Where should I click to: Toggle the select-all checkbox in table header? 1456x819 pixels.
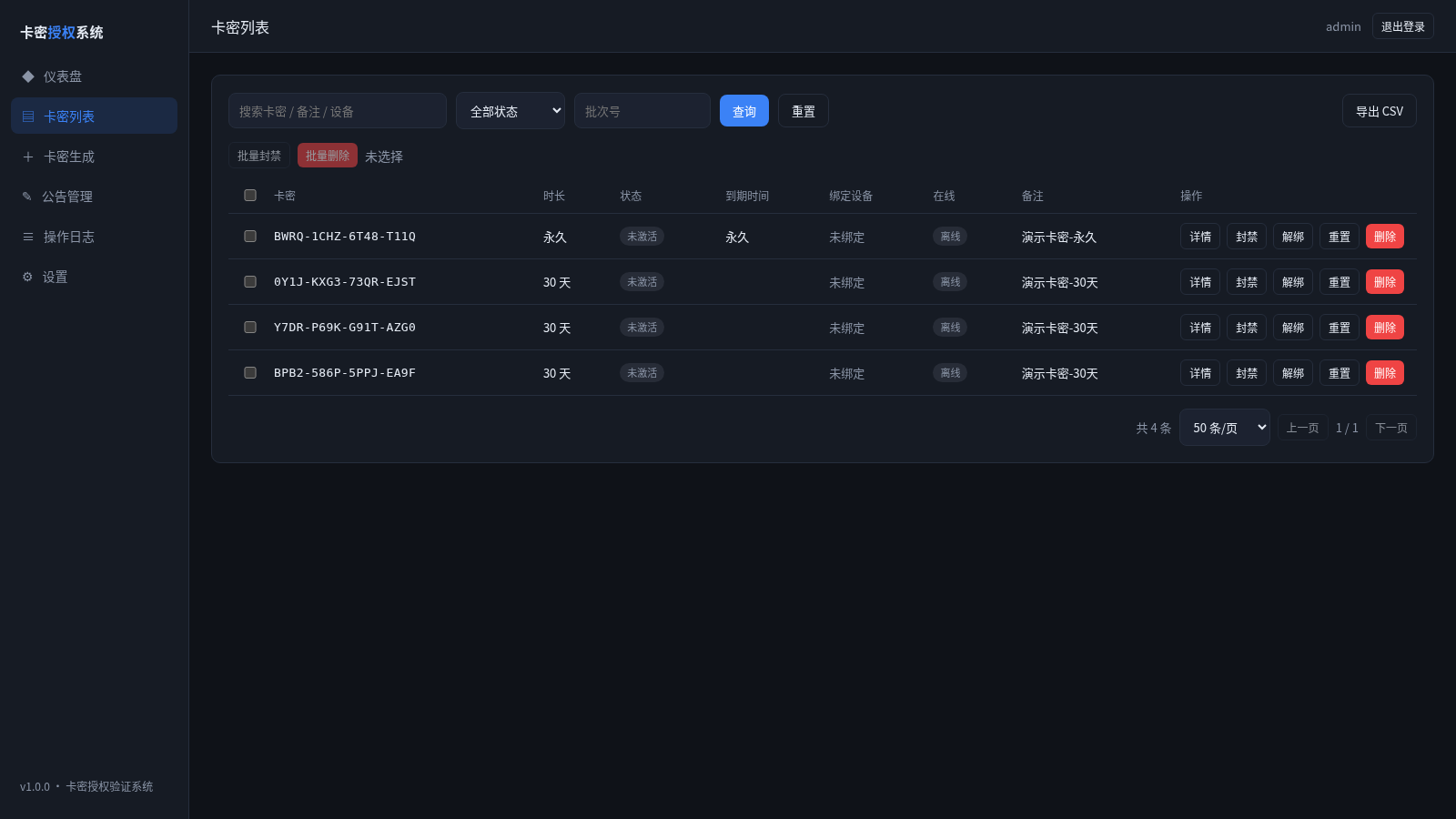pos(250,196)
